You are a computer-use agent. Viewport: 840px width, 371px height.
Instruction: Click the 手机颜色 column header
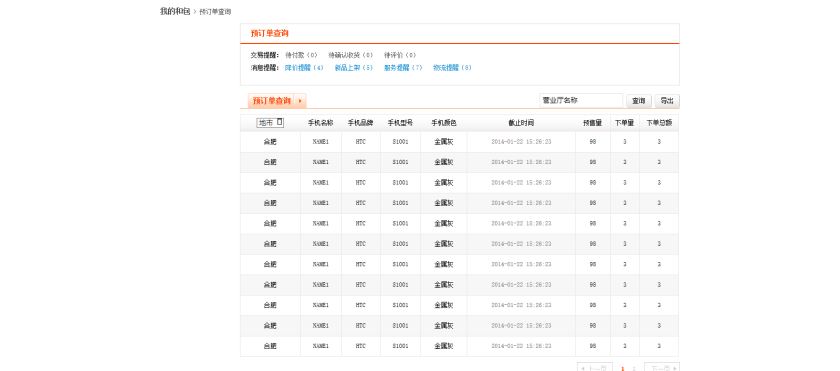444,123
